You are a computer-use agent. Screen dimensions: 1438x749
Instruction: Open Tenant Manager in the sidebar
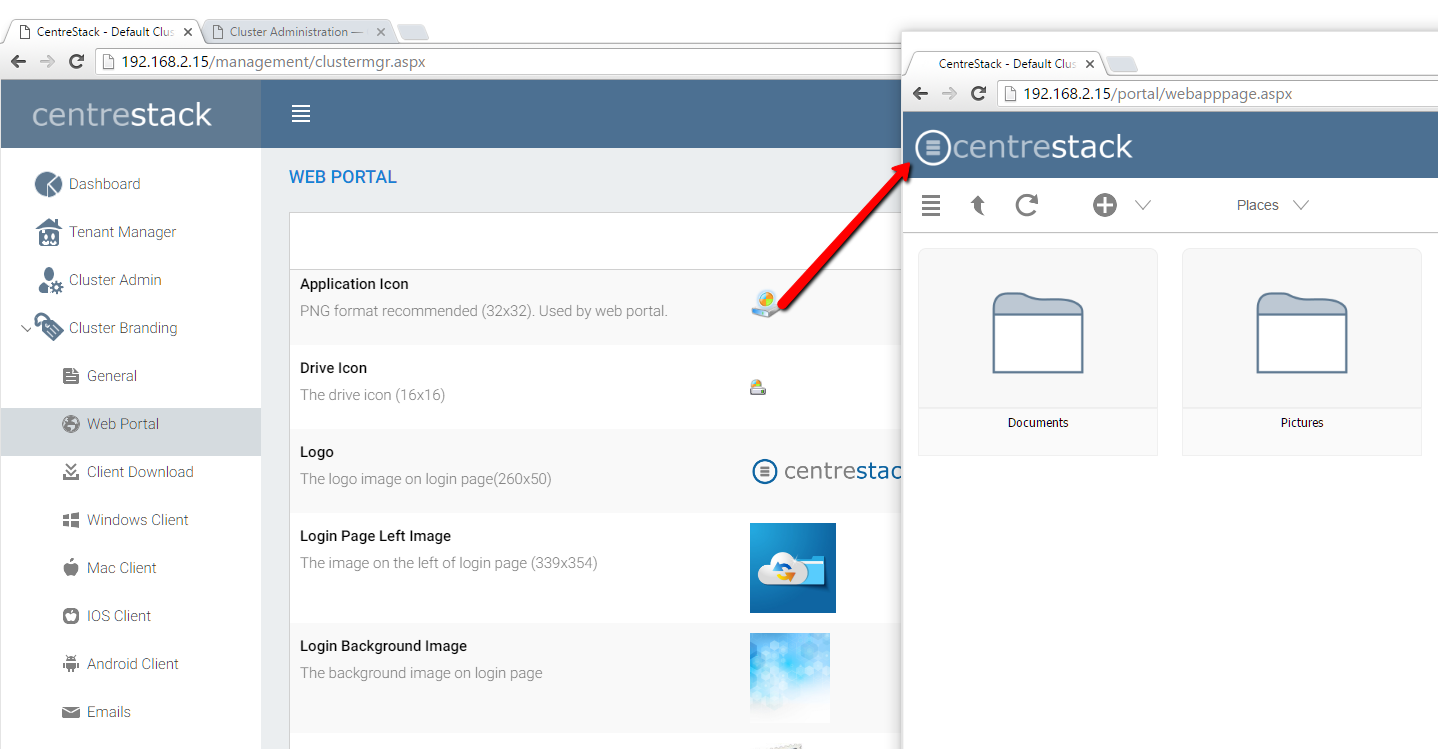(x=122, y=232)
